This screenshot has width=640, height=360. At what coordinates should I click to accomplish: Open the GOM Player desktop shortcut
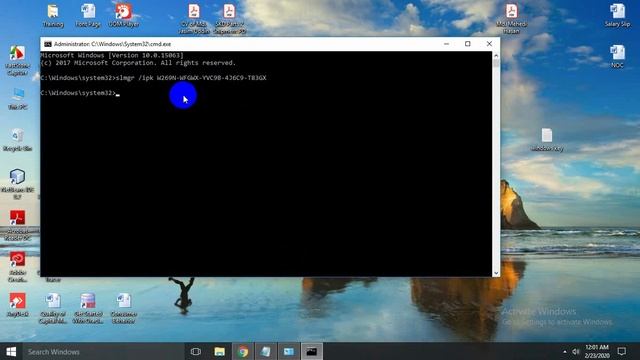(123, 16)
